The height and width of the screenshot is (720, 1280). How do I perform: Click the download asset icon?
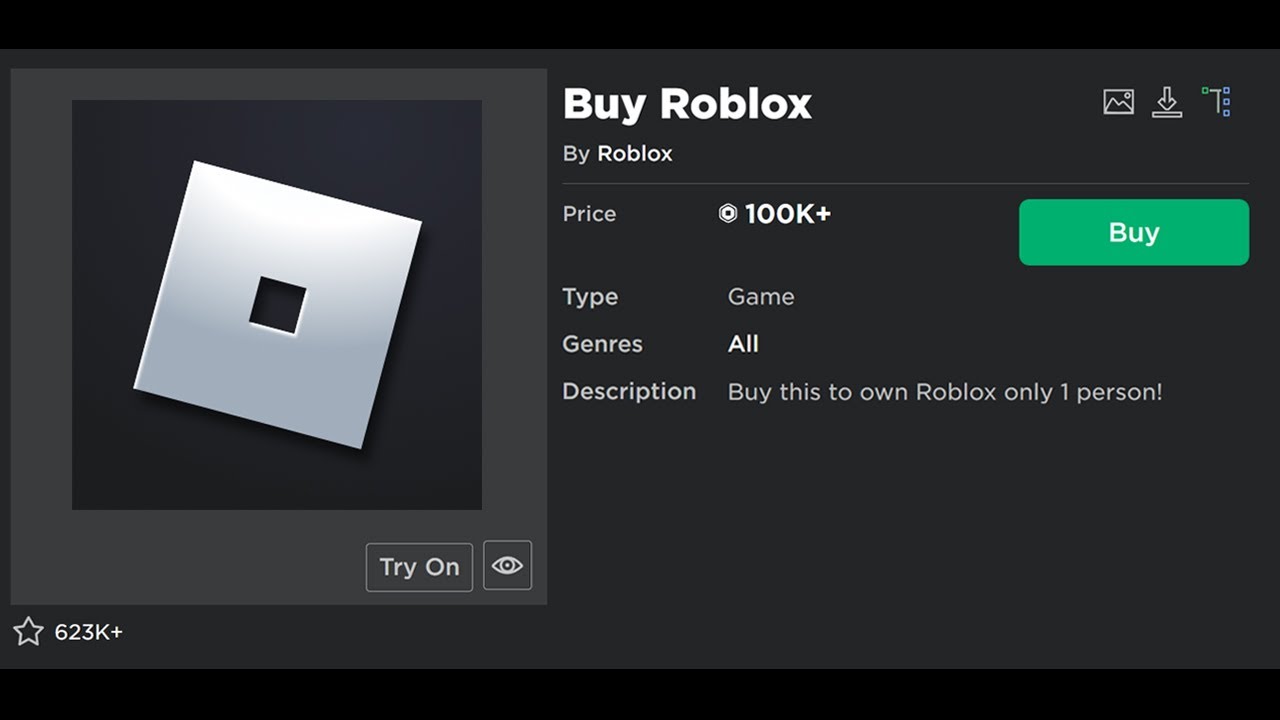(1167, 102)
